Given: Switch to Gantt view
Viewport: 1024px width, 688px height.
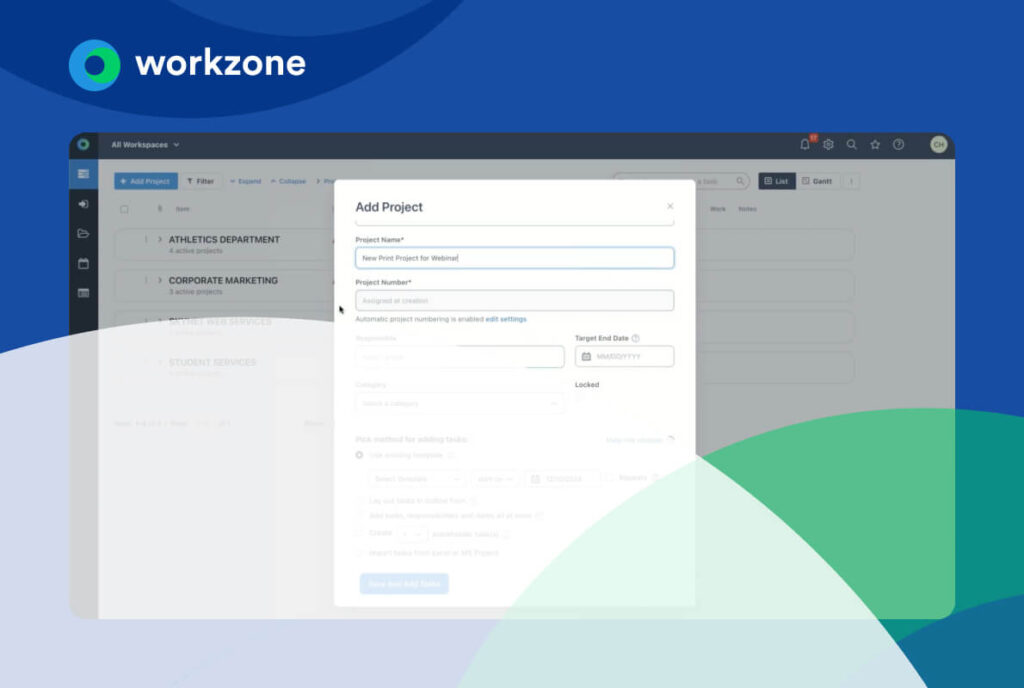Looking at the screenshot, I should (x=818, y=181).
